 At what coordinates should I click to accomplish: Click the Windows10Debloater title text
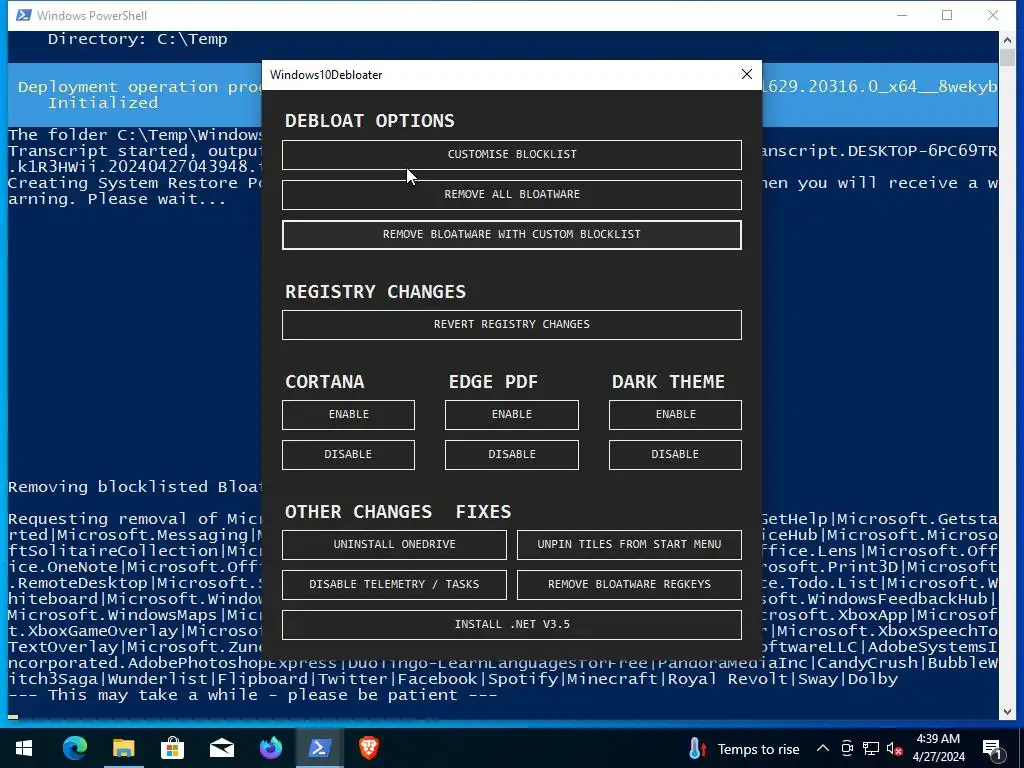tap(326, 74)
